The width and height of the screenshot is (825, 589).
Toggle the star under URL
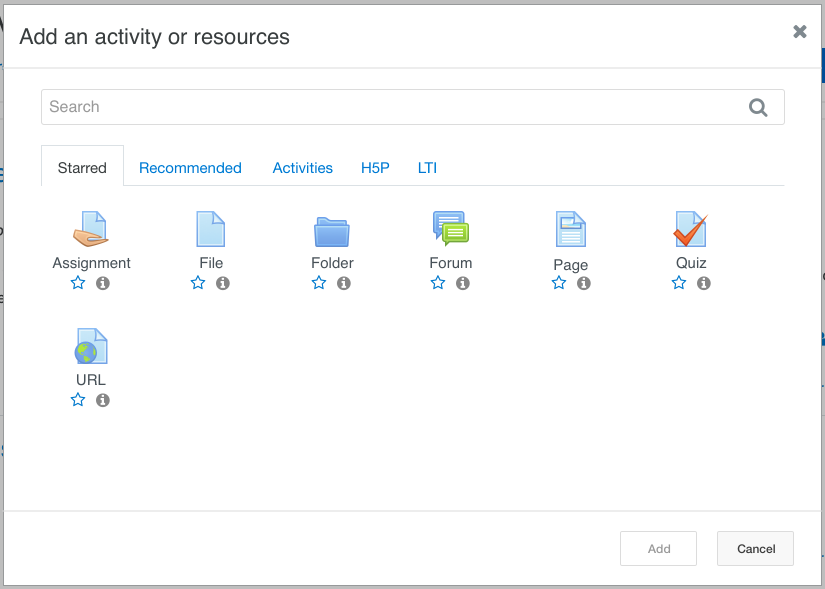[78, 400]
